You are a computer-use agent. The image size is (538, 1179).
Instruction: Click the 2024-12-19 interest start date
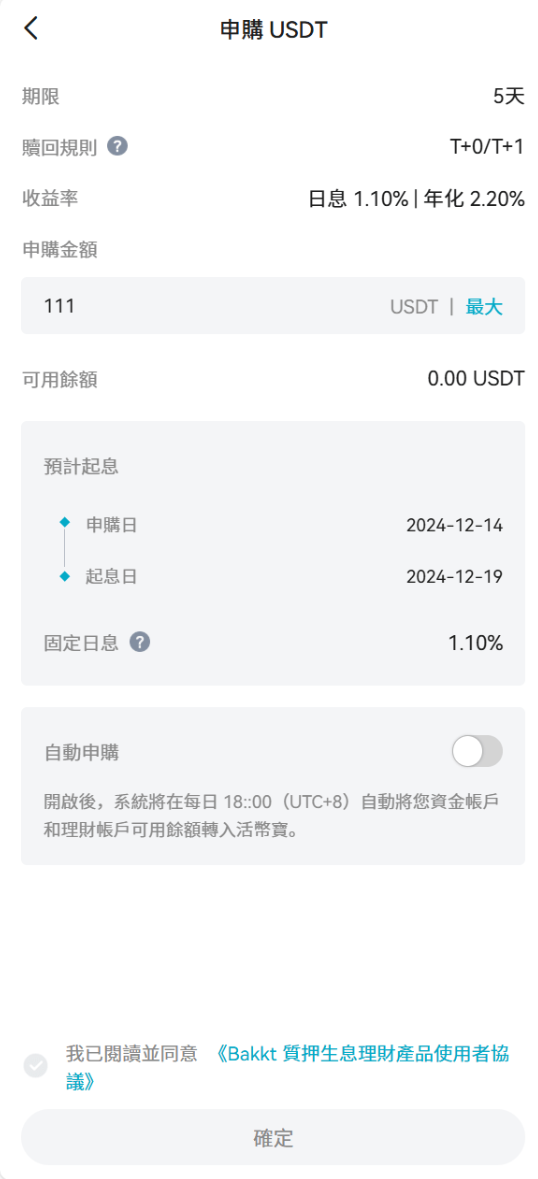(x=455, y=577)
